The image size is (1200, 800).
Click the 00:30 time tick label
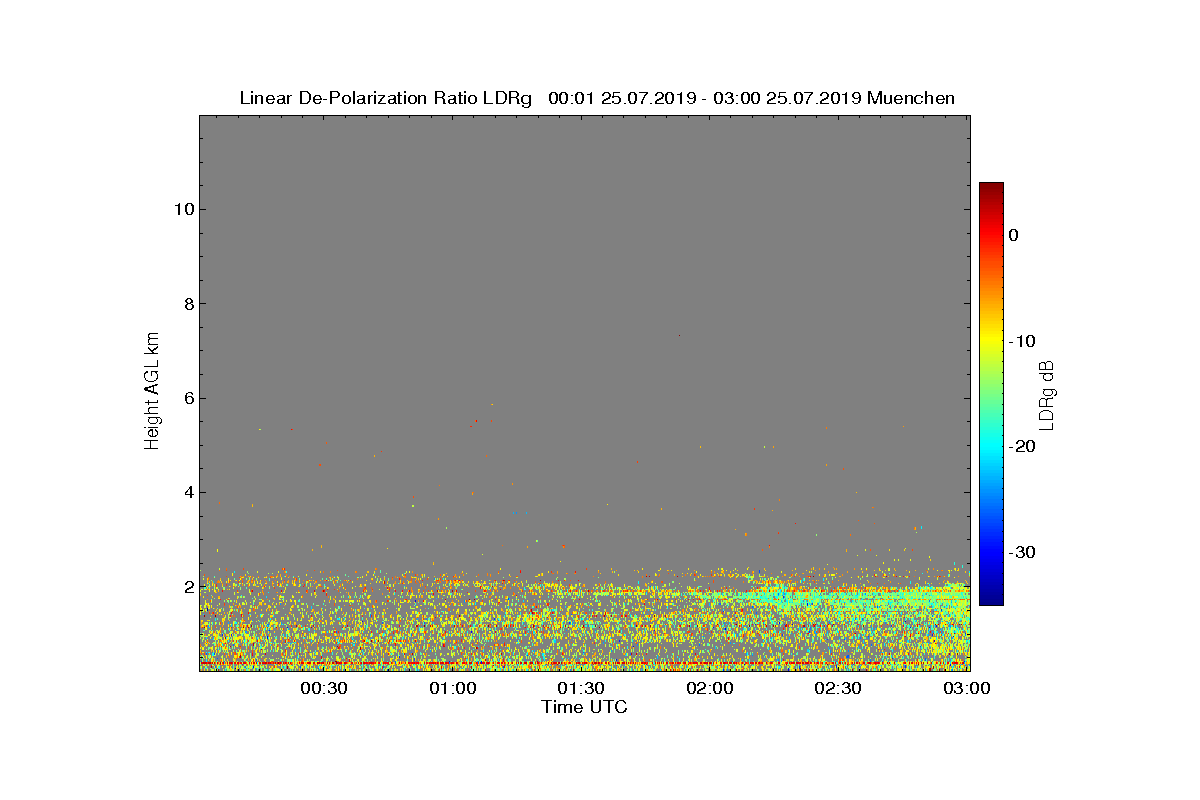pos(324,688)
